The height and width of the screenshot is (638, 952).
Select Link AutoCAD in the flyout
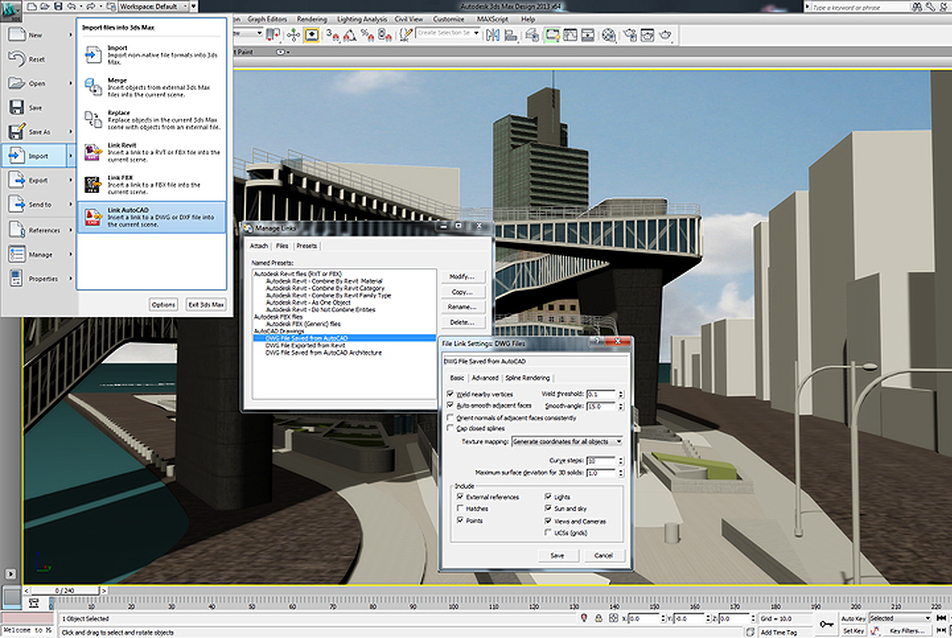(152, 217)
